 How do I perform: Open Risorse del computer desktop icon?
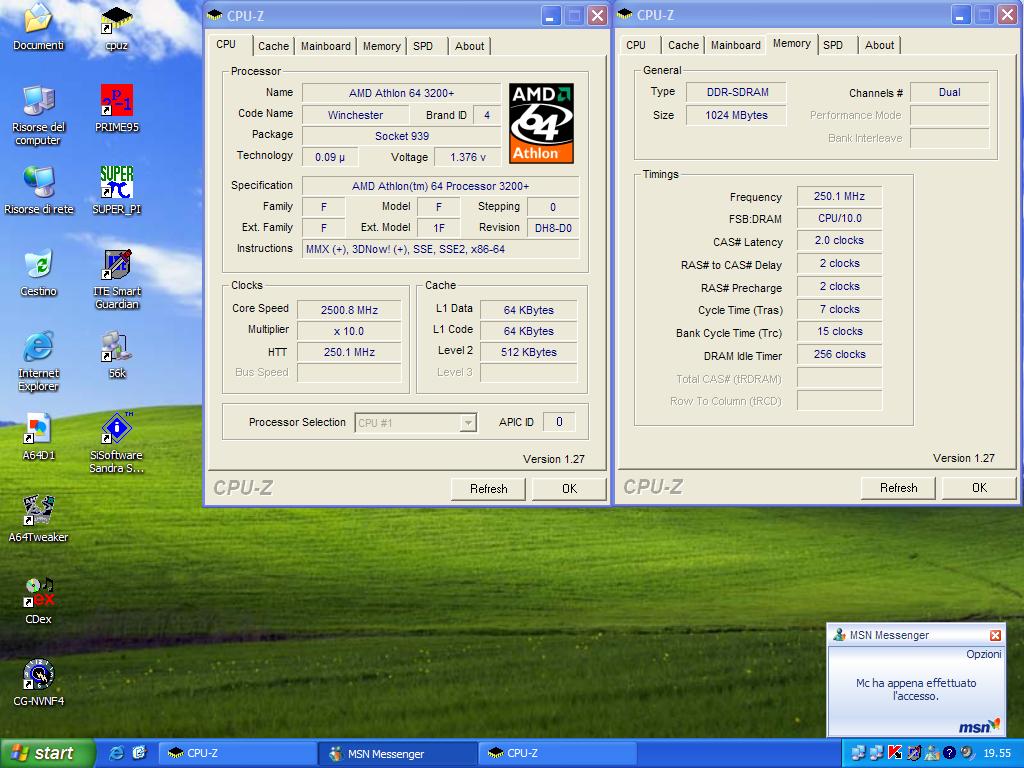(x=39, y=115)
